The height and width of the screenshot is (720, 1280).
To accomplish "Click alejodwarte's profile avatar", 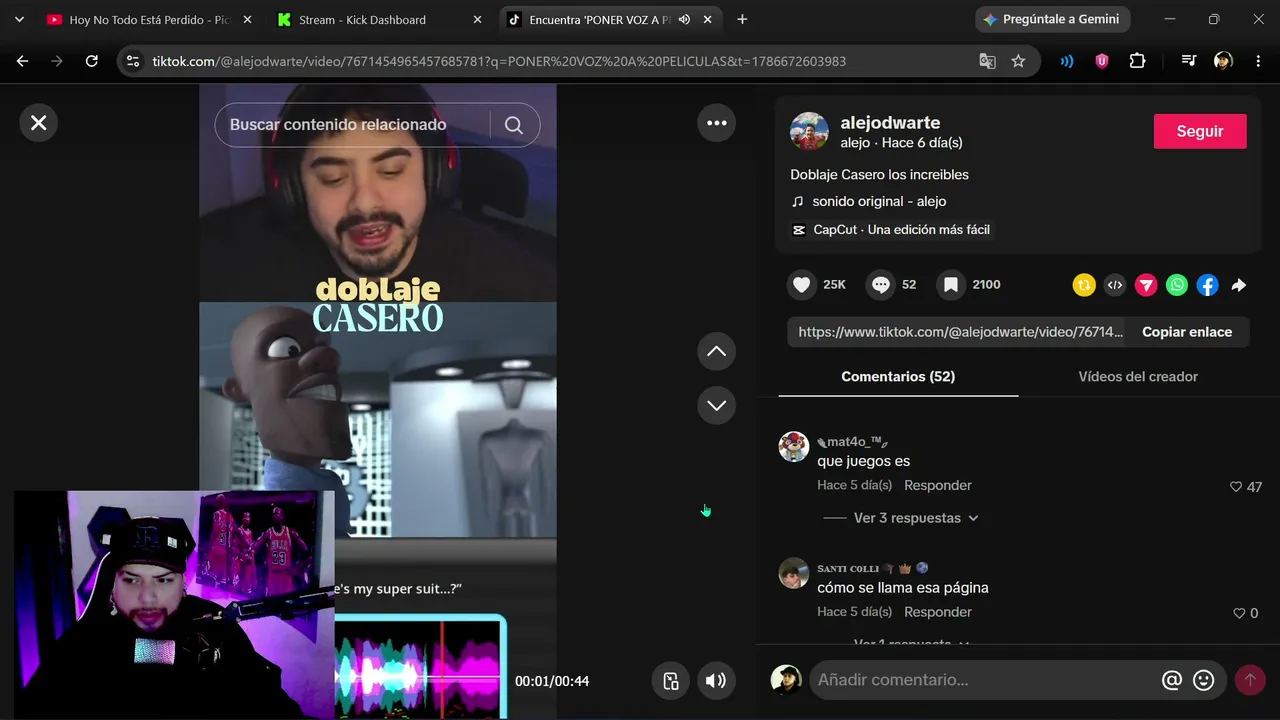I will [x=809, y=131].
